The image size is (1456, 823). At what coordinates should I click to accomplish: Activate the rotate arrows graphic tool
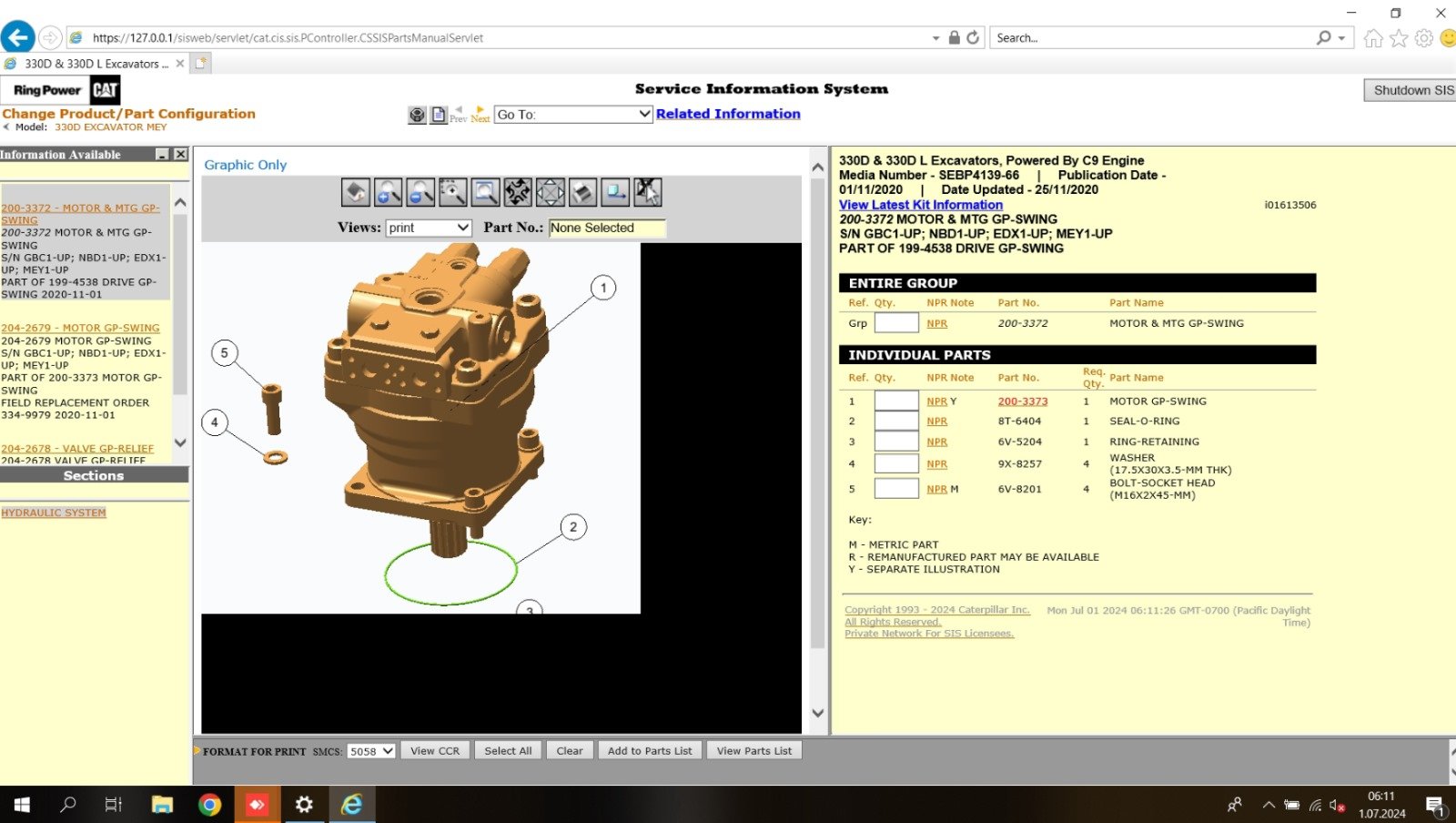518,192
